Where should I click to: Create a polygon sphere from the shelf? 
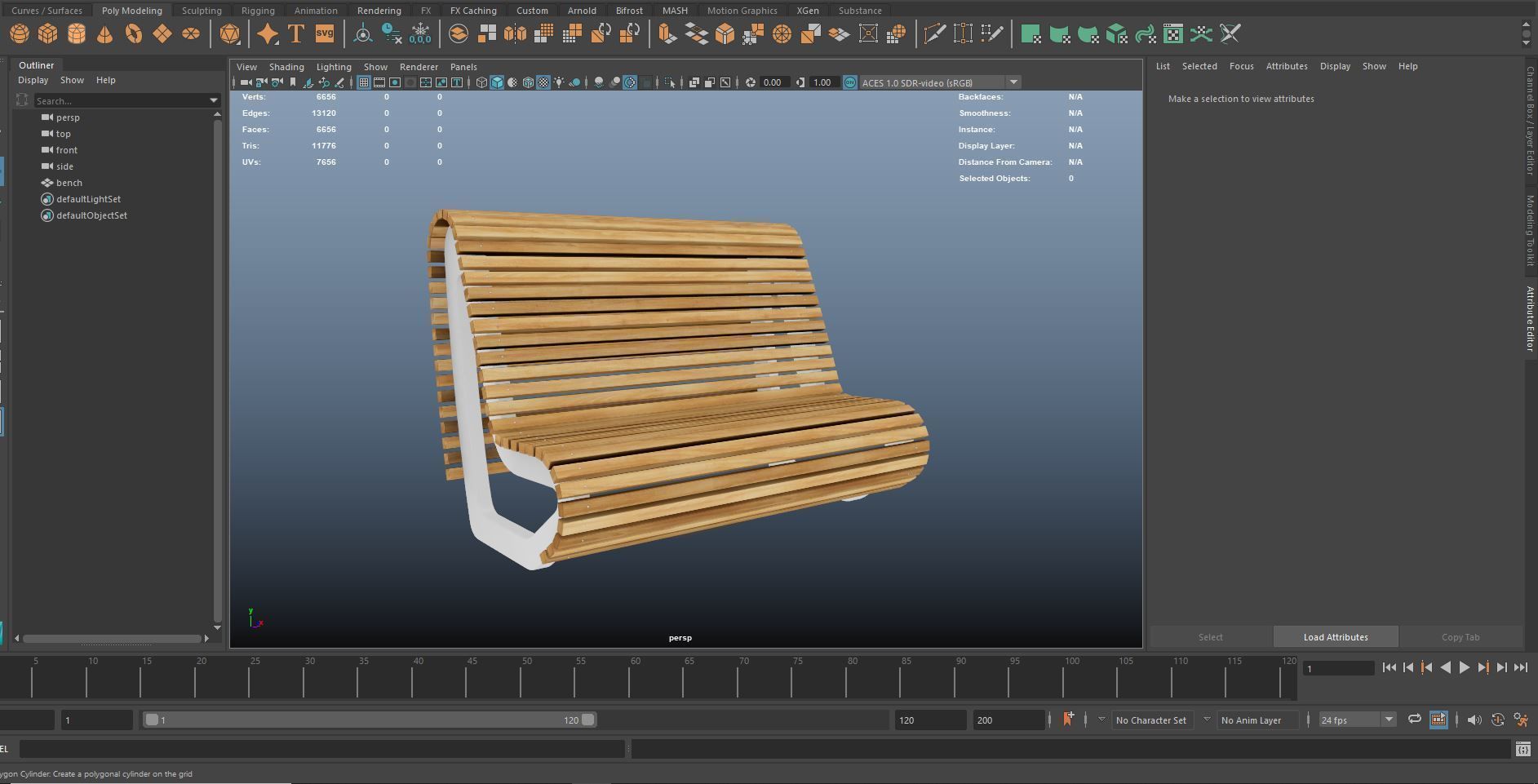20,33
